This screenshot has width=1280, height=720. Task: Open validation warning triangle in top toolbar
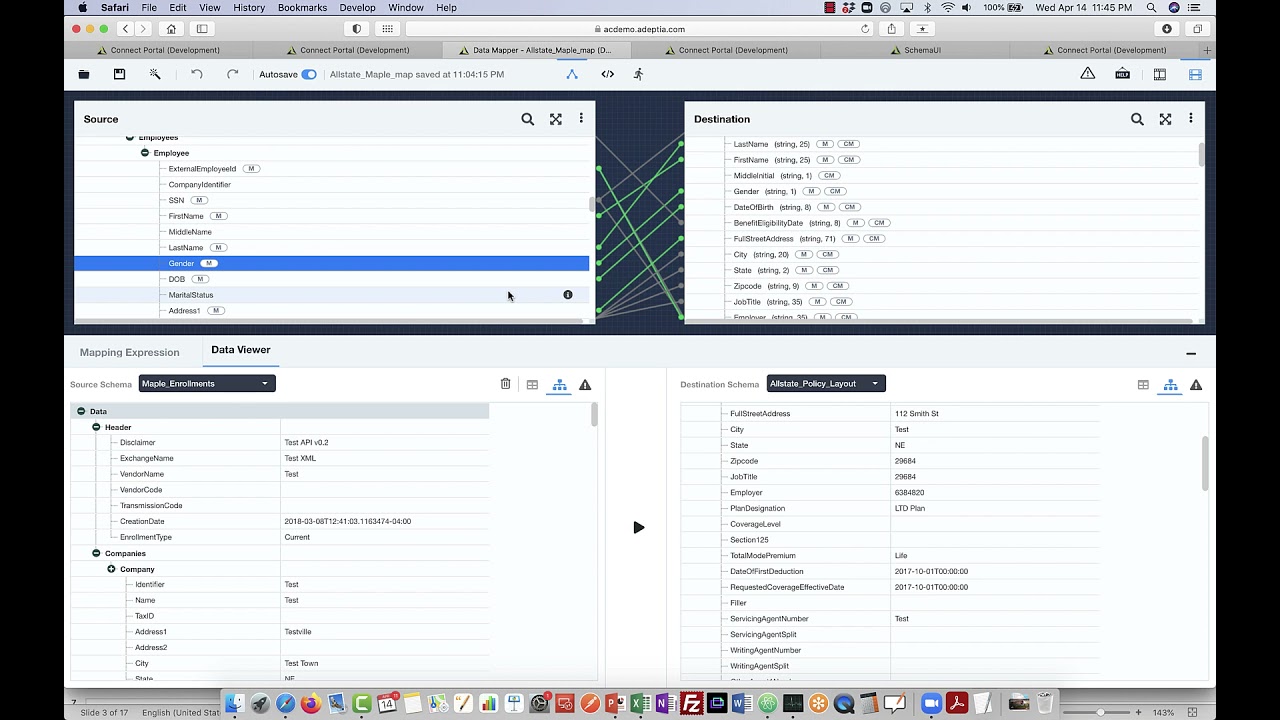click(x=1088, y=74)
